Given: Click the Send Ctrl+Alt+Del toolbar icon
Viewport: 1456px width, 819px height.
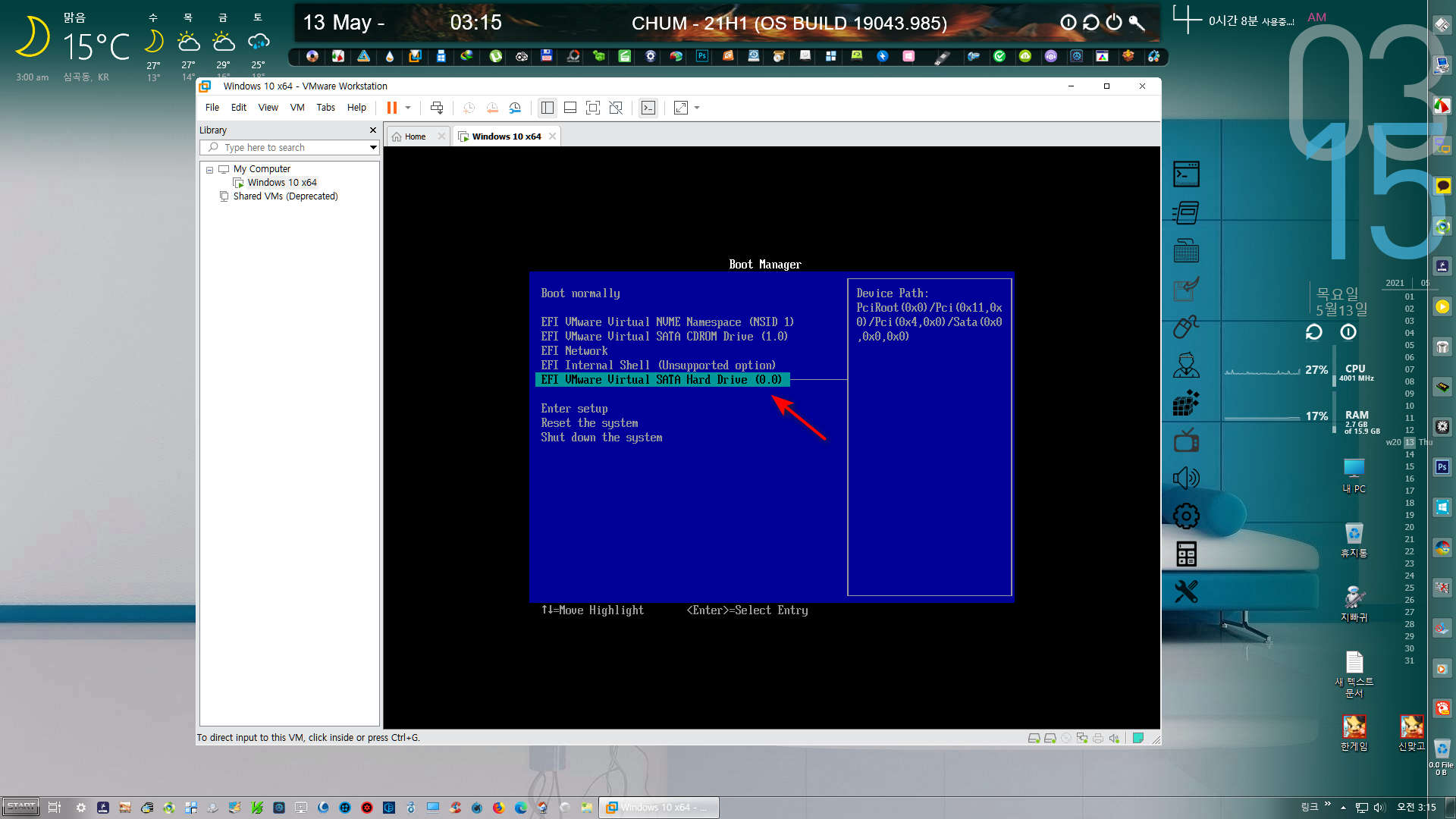Looking at the screenshot, I should pyautogui.click(x=437, y=108).
